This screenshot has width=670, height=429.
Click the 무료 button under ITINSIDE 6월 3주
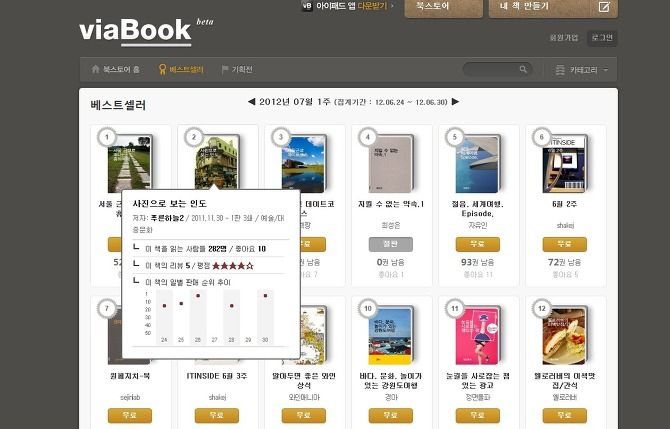217,415
